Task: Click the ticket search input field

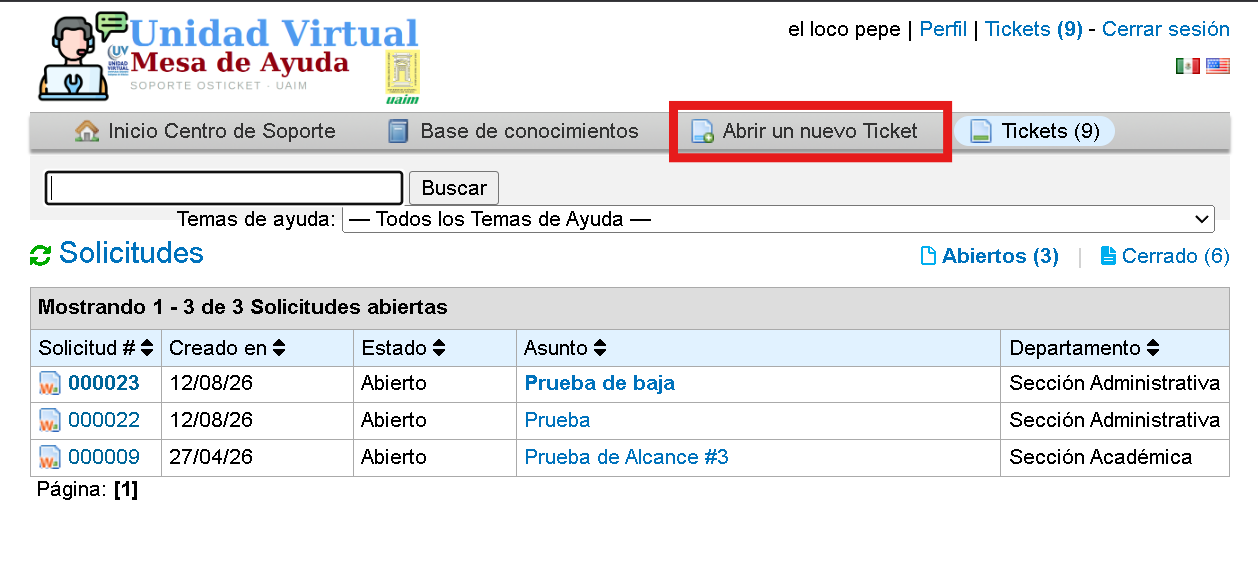Action: click(224, 188)
